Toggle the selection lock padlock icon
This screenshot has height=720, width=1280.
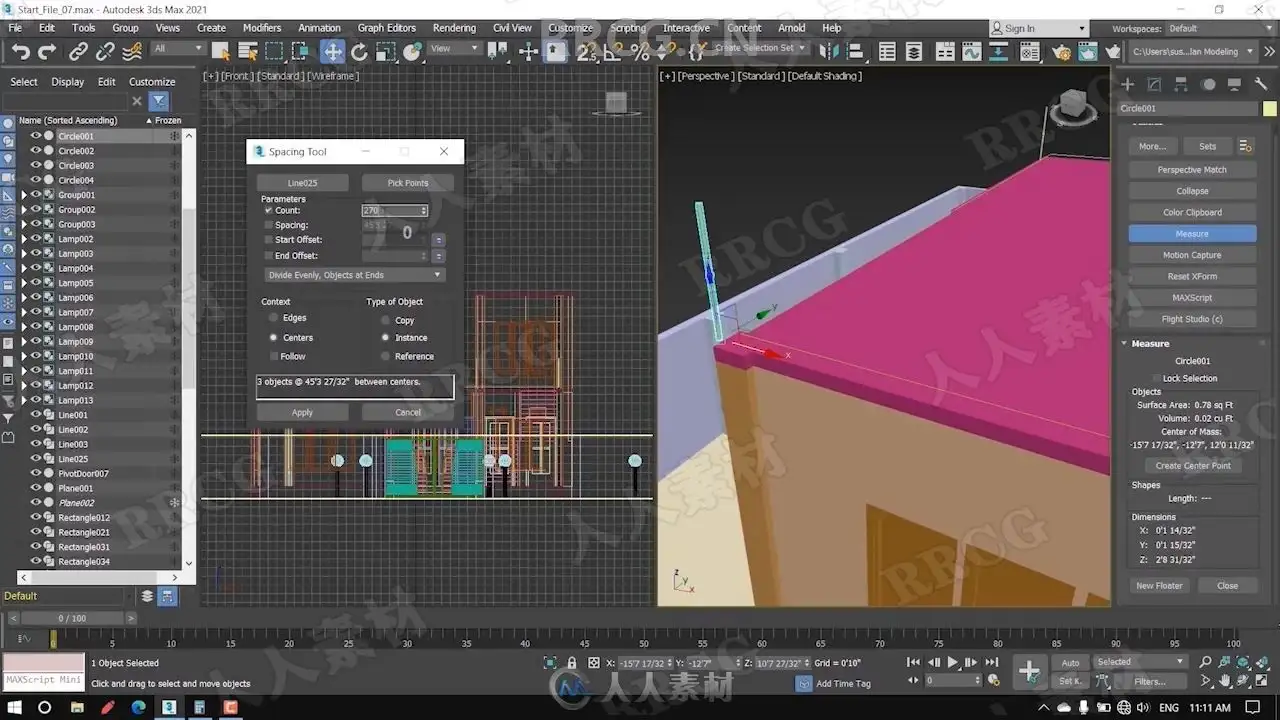(x=572, y=663)
